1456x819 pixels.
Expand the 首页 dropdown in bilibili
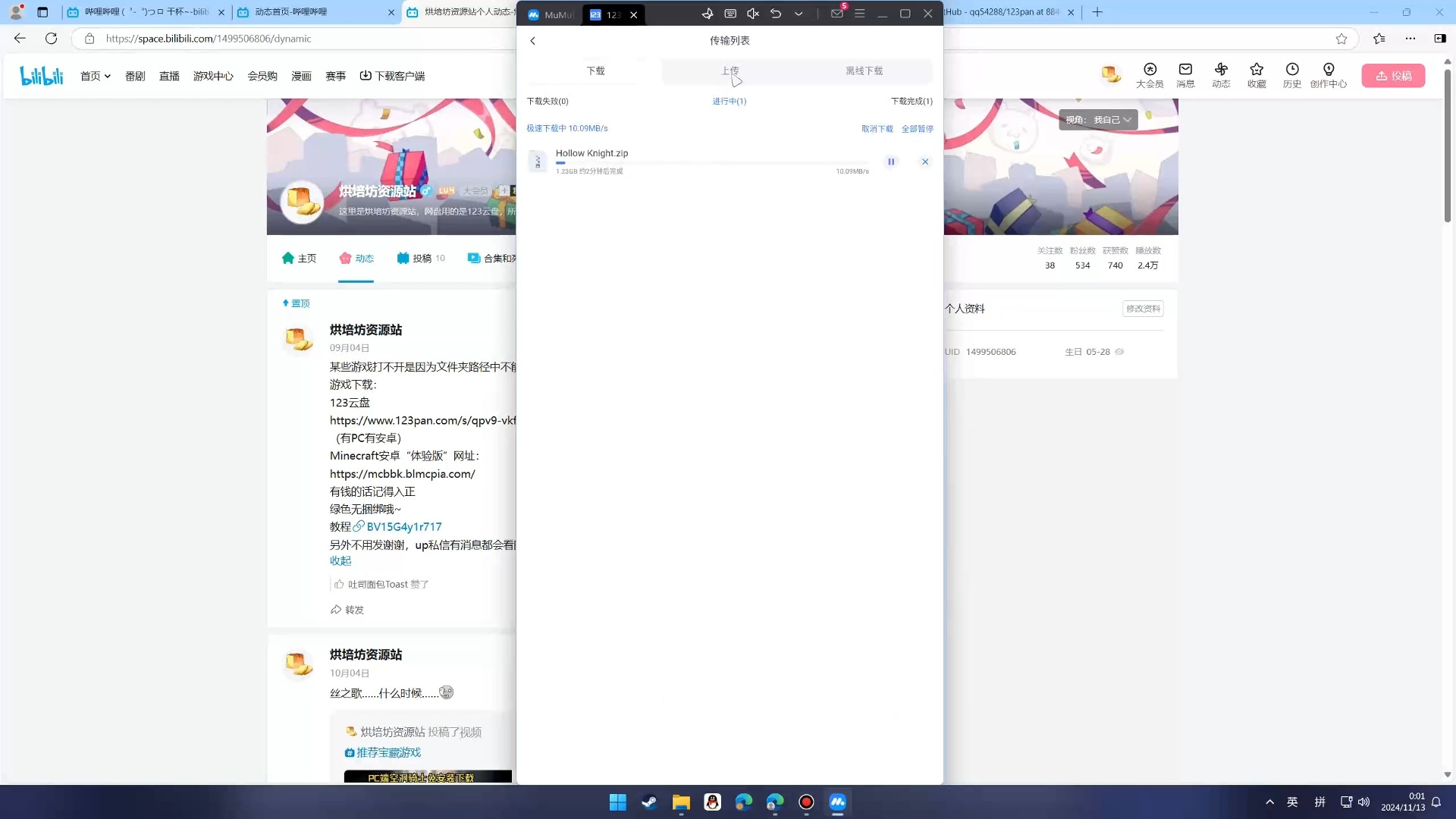(x=96, y=77)
